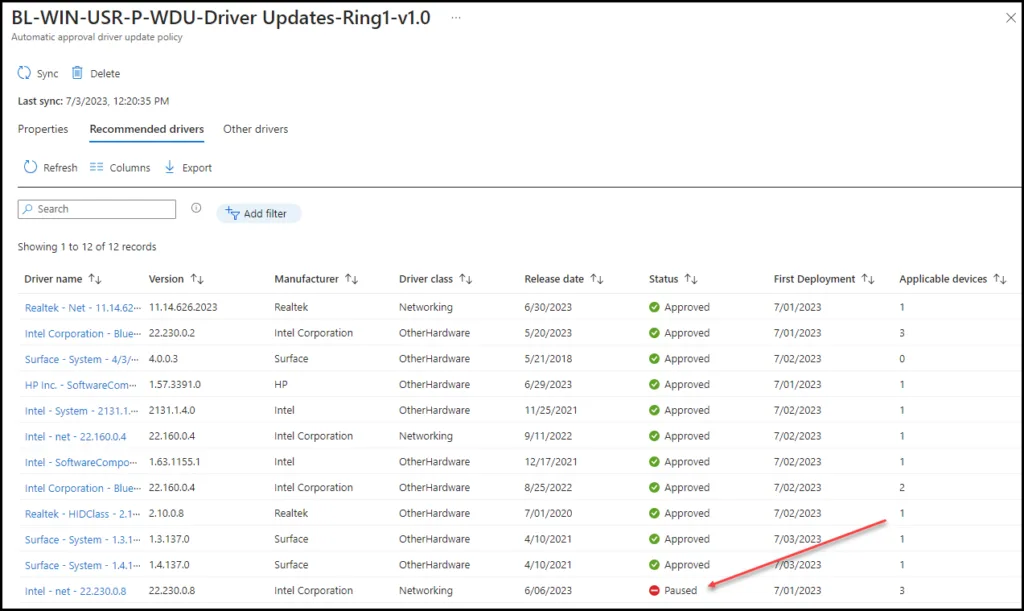Click the Add filter button
The height and width of the screenshot is (611, 1024).
pyautogui.click(x=258, y=213)
